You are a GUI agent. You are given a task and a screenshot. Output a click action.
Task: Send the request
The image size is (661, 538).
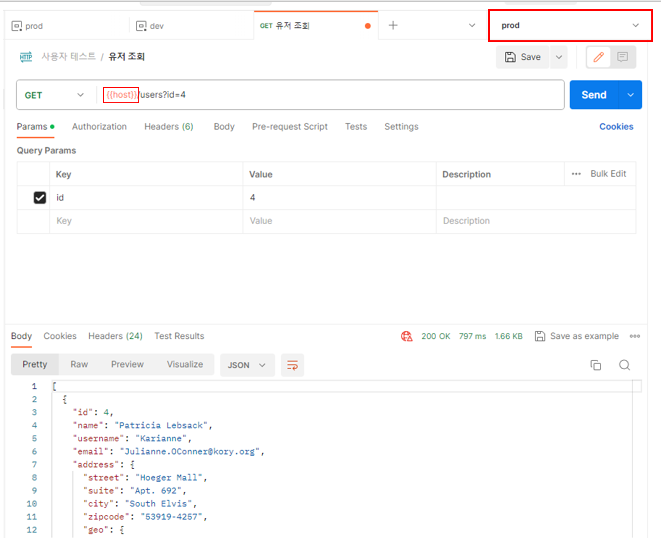pyautogui.click(x=594, y=95)
